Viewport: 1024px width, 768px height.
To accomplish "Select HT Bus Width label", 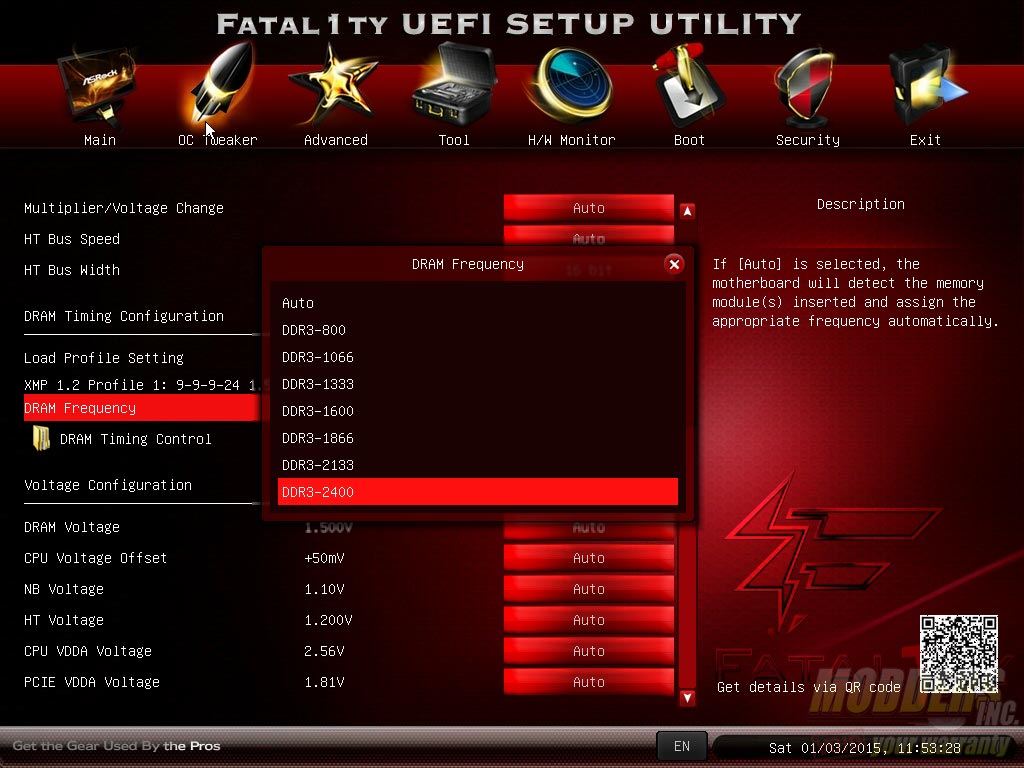I will click(x=72, y=270).
